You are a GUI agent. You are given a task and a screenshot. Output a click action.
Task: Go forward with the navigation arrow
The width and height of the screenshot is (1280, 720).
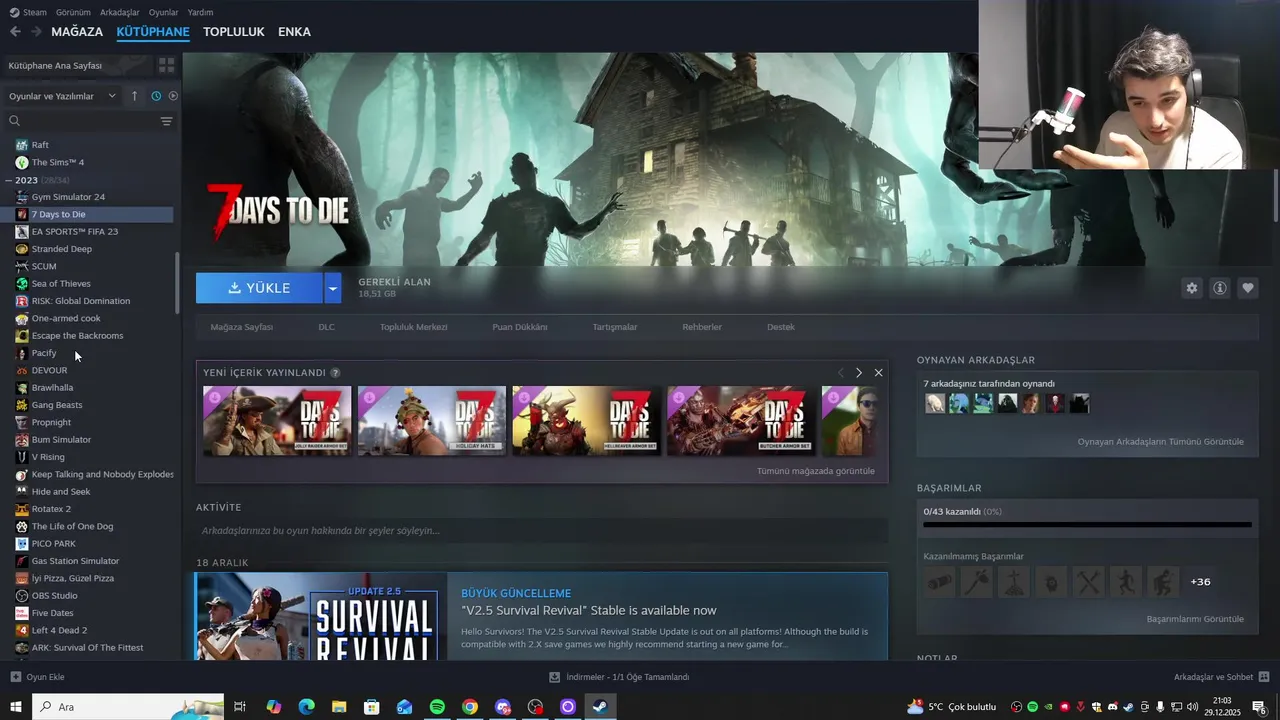[x=36, y=32]
